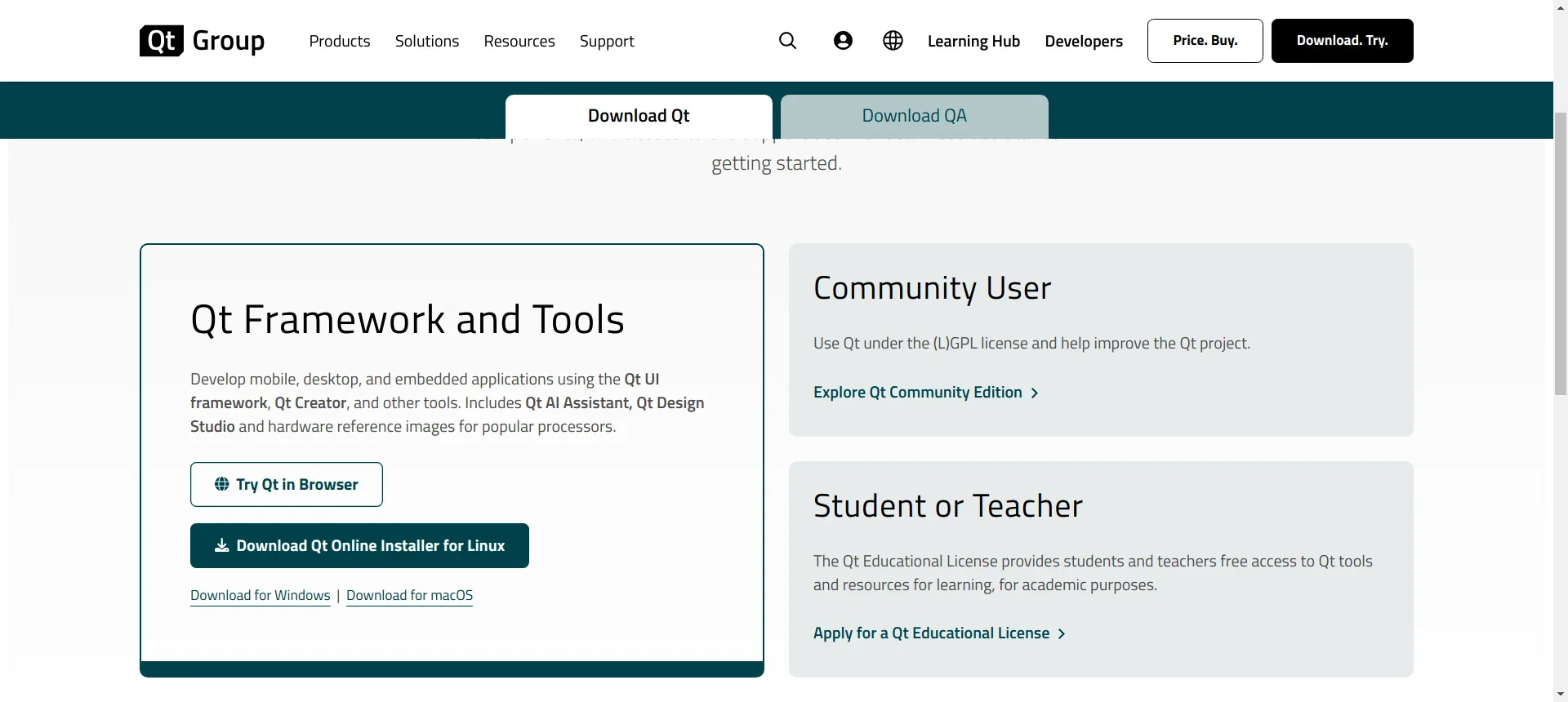The width and height of the screenshot is (1568, 702).
Task: Open the Learning Hub link
Action: tap(973, 41)
